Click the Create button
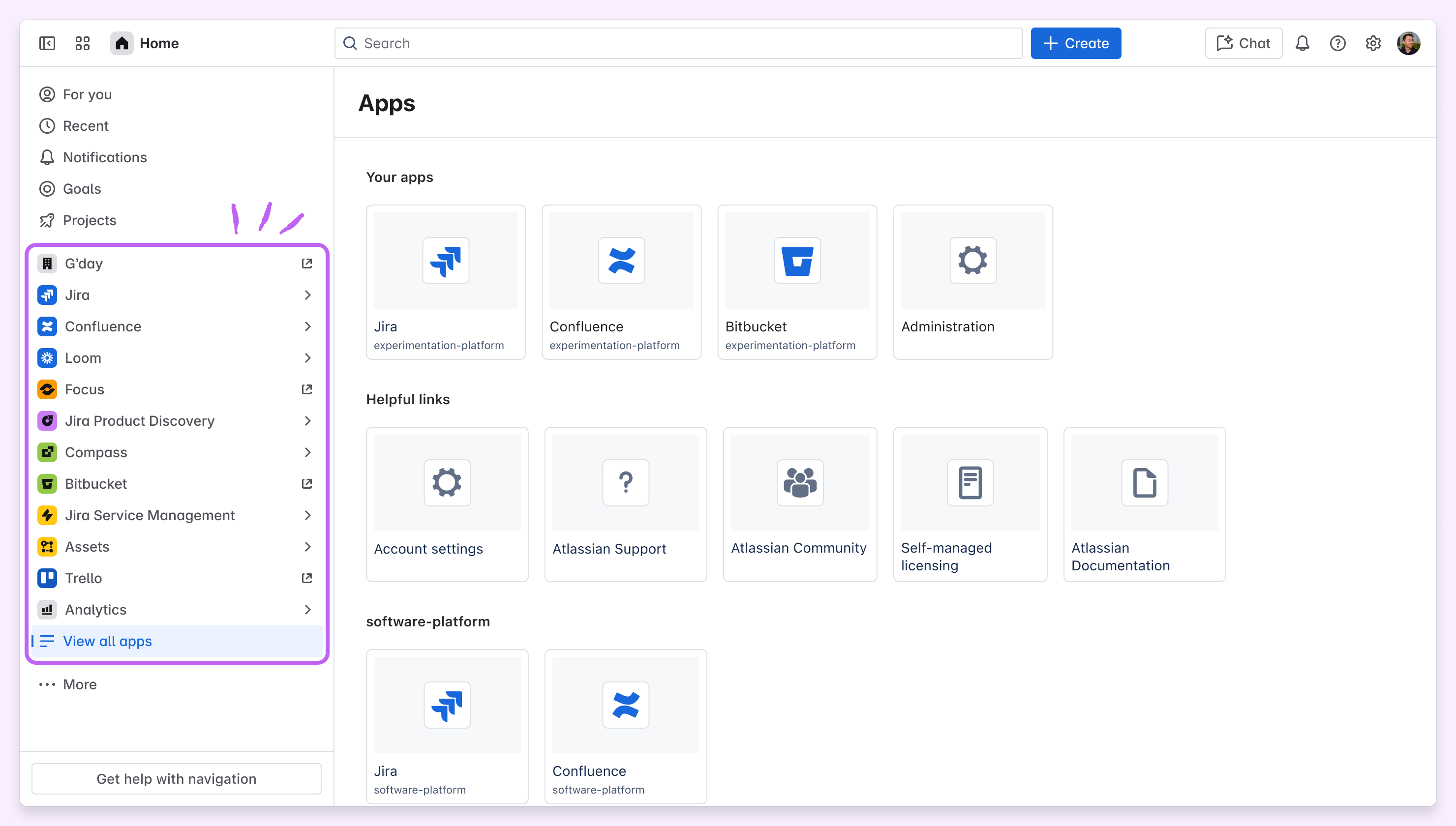 coord(1075,43)
